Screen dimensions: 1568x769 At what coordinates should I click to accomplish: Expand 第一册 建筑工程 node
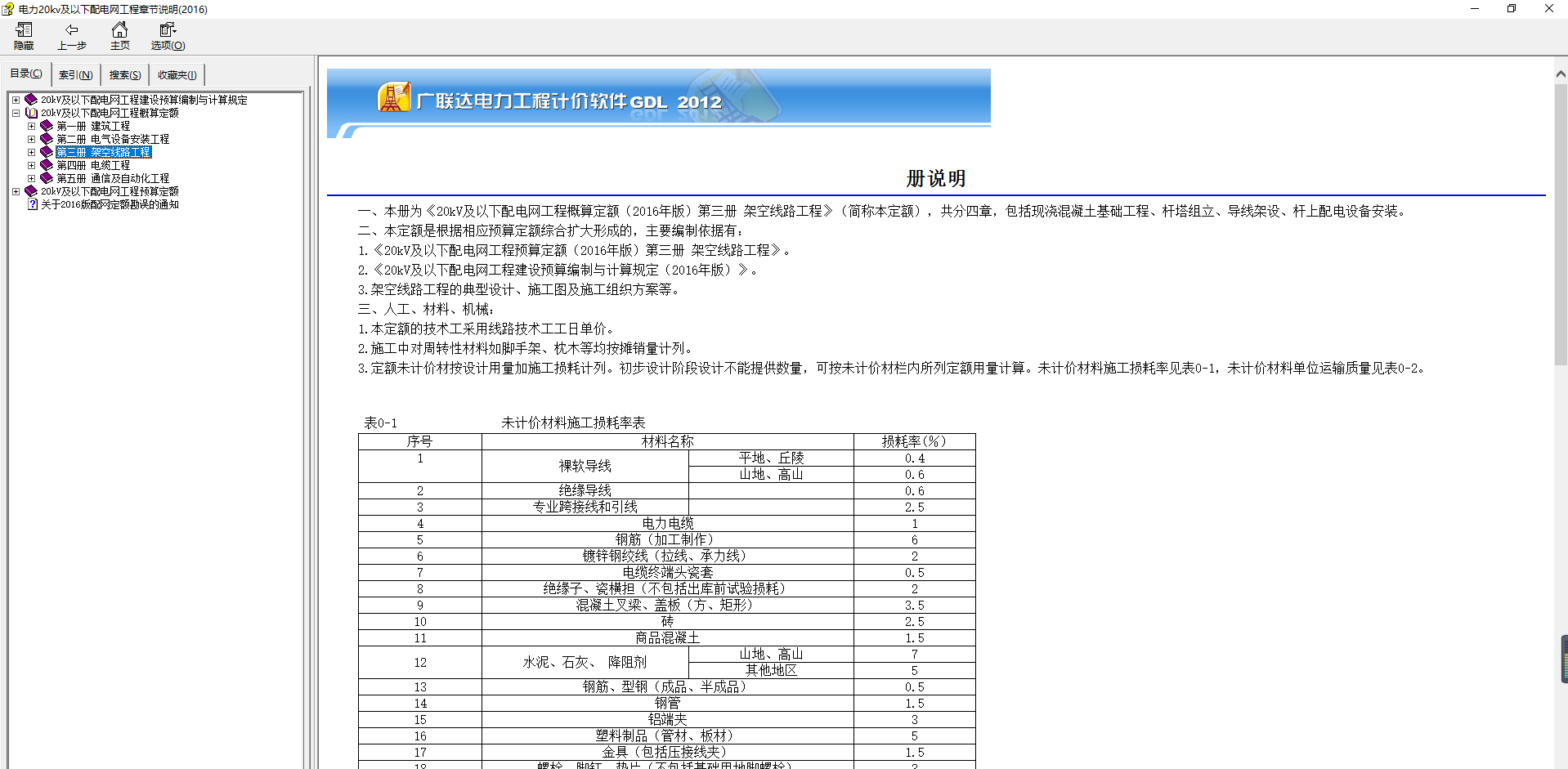[x=31, y=126]
